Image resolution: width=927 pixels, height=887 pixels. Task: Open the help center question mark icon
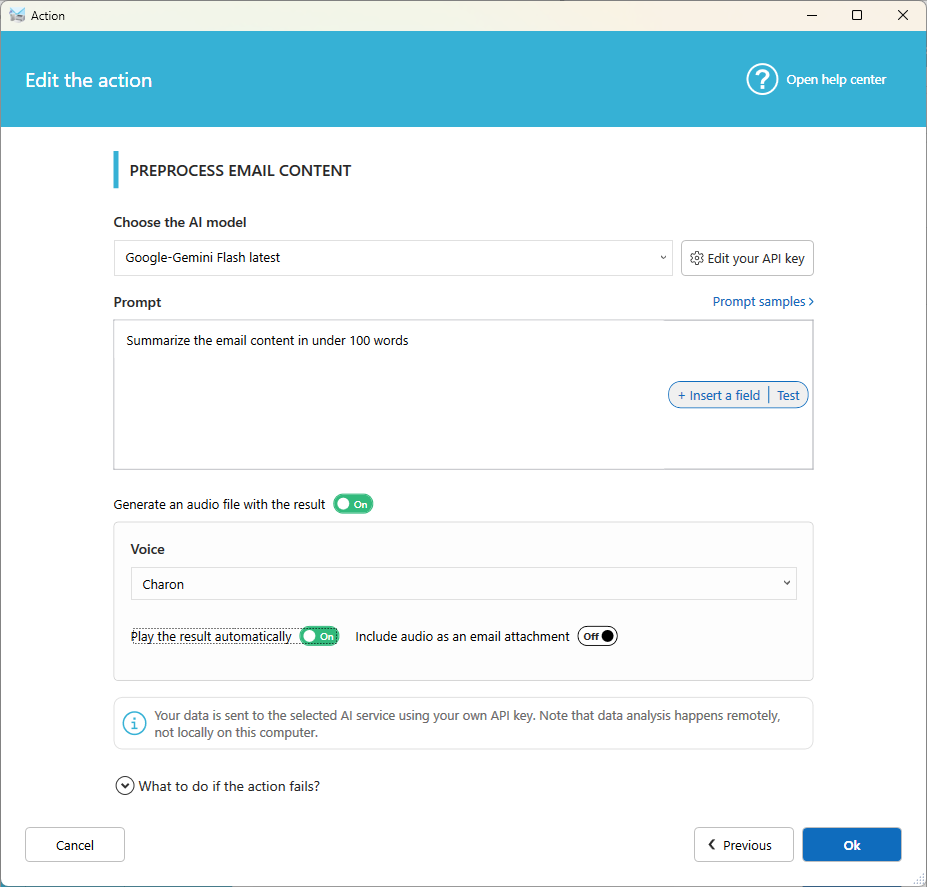pyautogui.click(x=761, y=79)
